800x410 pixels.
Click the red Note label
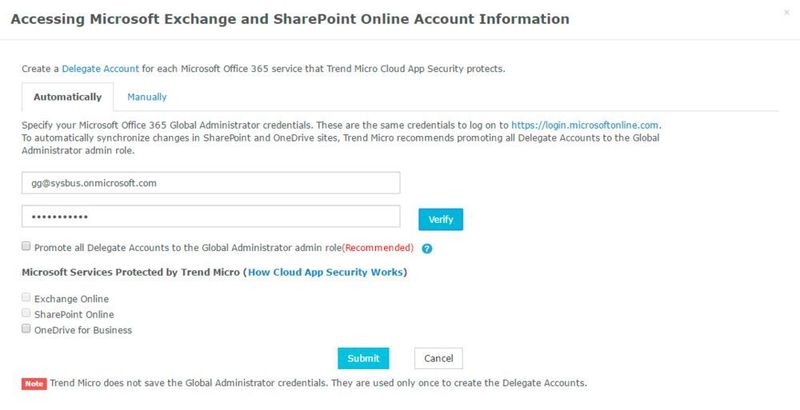pos(34,383)
